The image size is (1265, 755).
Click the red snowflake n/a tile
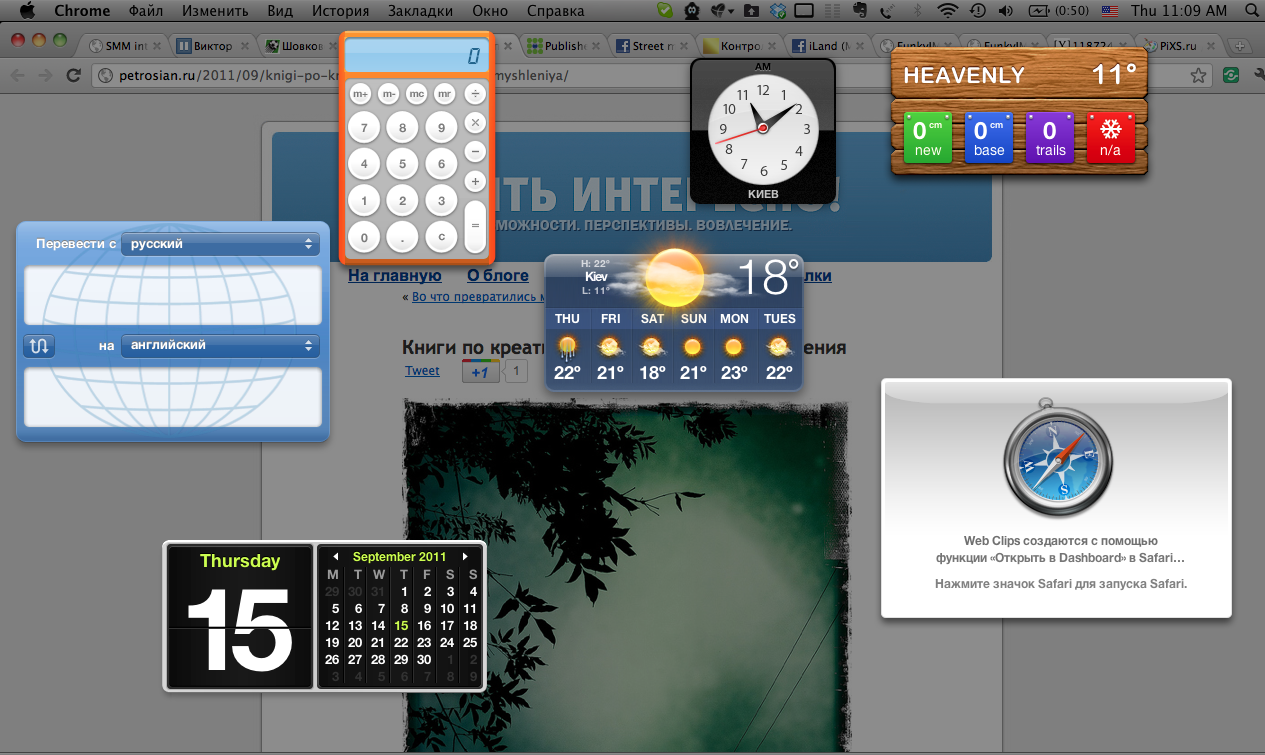1110,138
